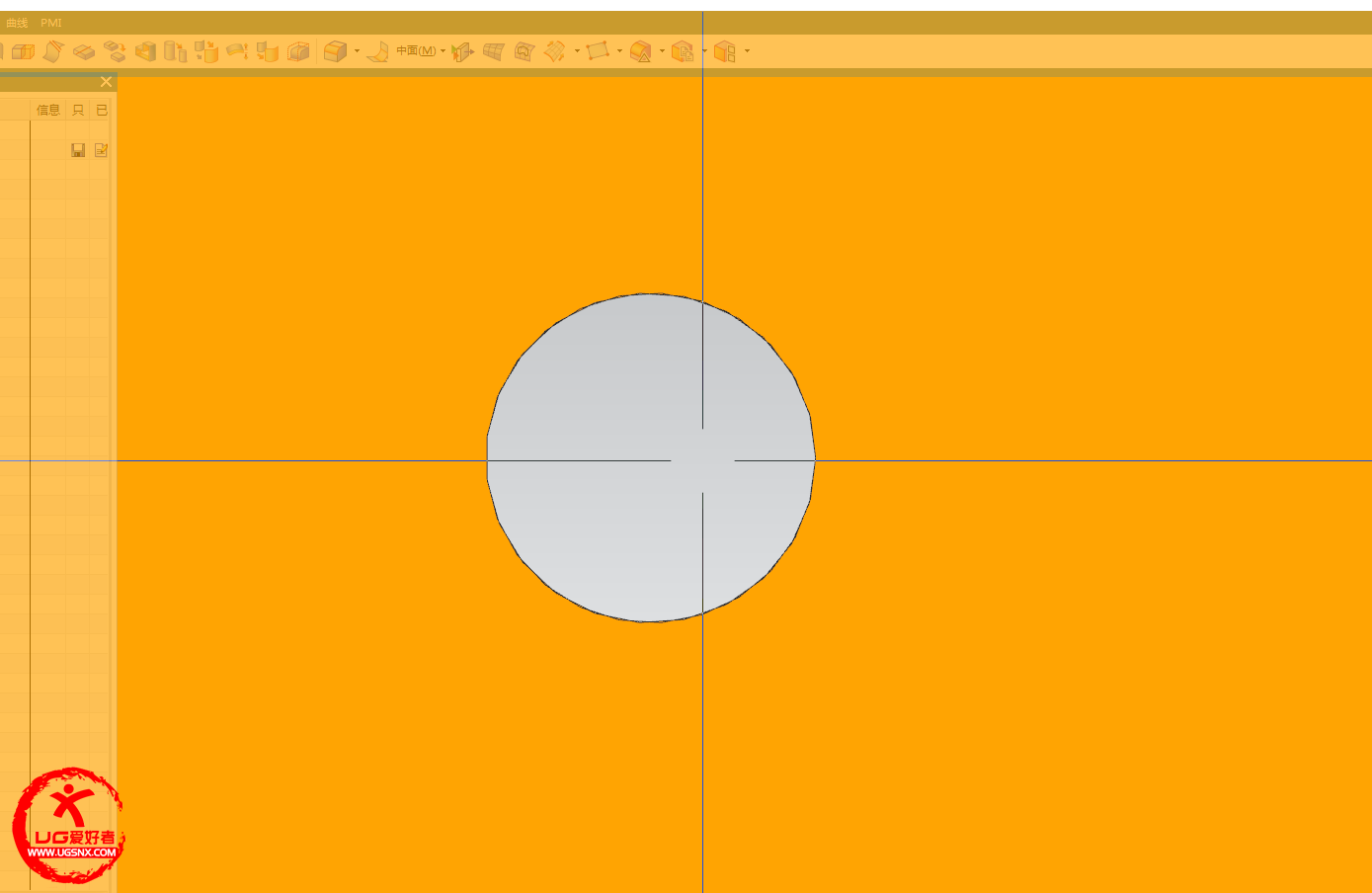Expand the mesh surface dropdown arrow

click(577, 51)
